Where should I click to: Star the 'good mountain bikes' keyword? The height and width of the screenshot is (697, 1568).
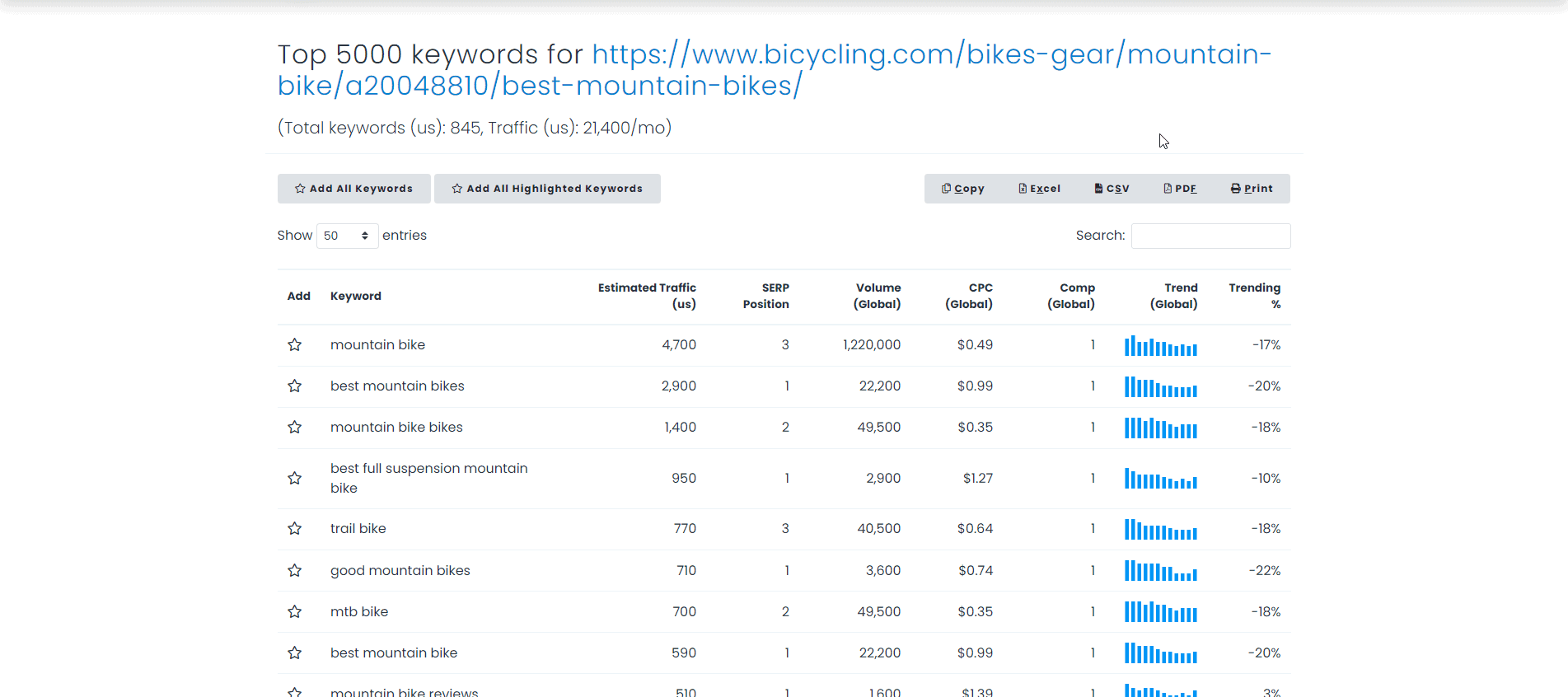pos(294,571)
